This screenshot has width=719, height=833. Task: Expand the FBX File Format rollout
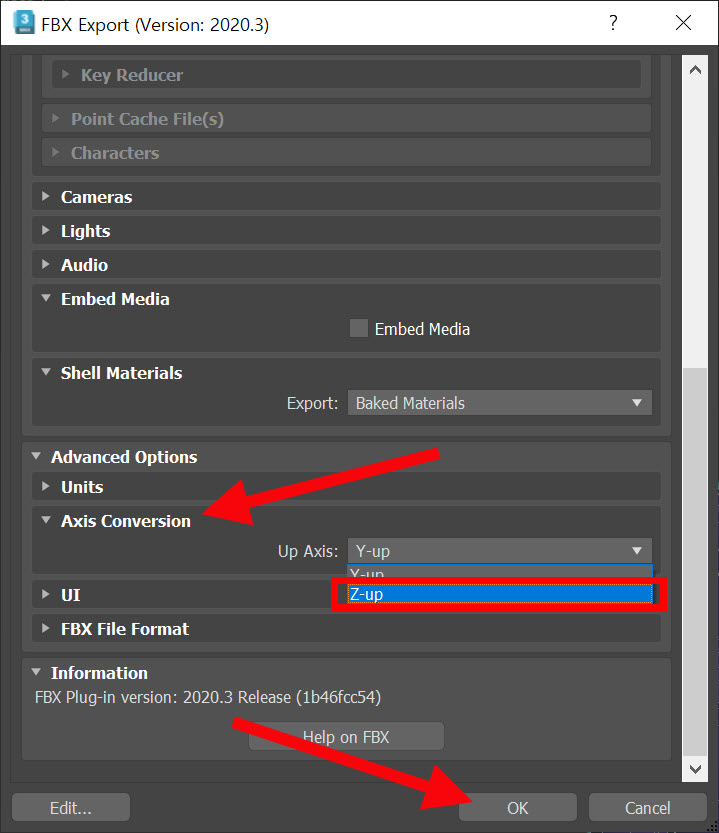pyautogui.click(x=346, y=629)
